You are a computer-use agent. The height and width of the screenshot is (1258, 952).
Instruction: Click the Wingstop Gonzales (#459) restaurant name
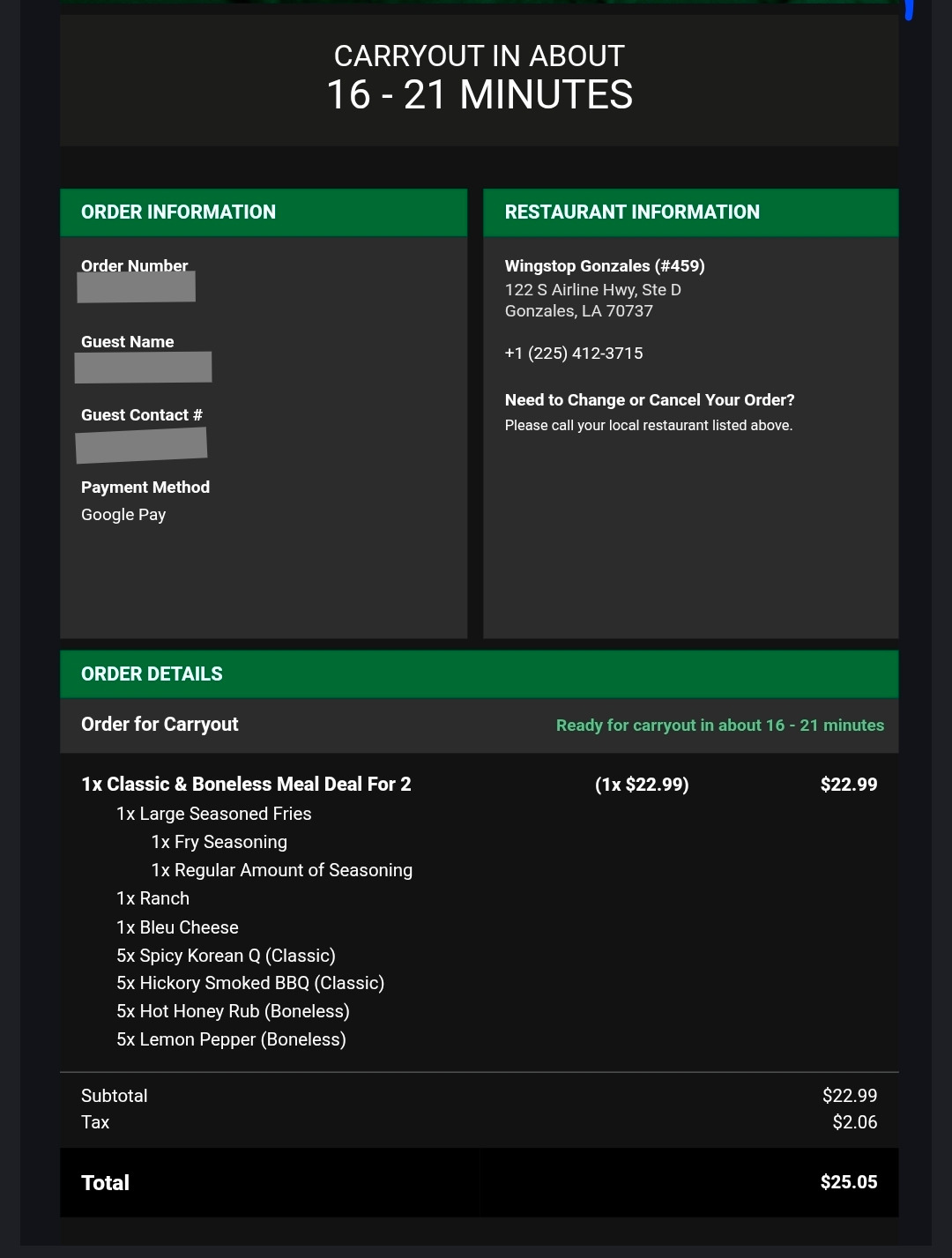(x=605, y=266)
